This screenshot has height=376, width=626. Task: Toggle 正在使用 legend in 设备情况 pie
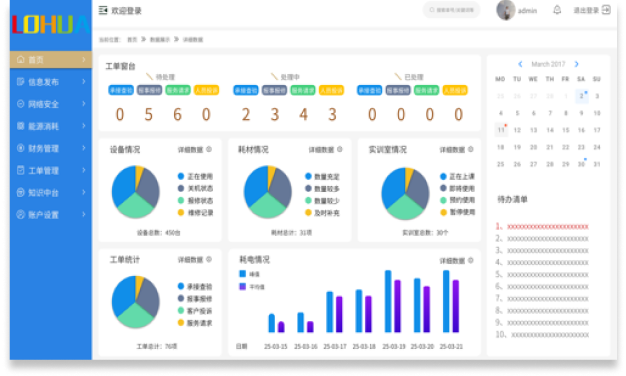click(195, 176)
